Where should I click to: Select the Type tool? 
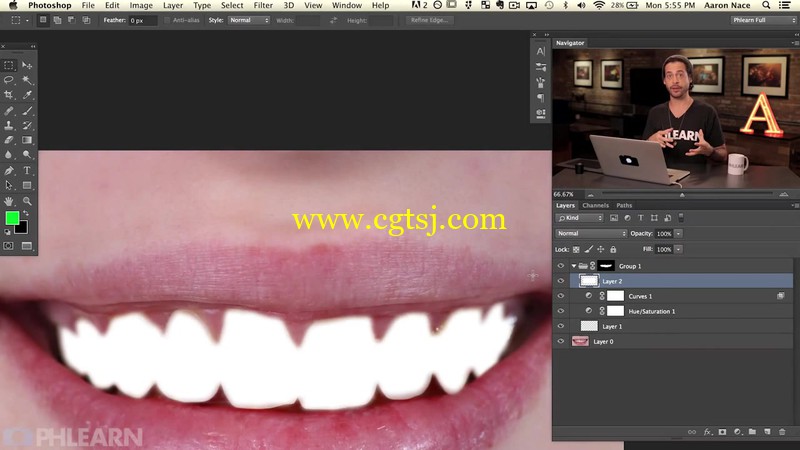(x=27, y=170)
